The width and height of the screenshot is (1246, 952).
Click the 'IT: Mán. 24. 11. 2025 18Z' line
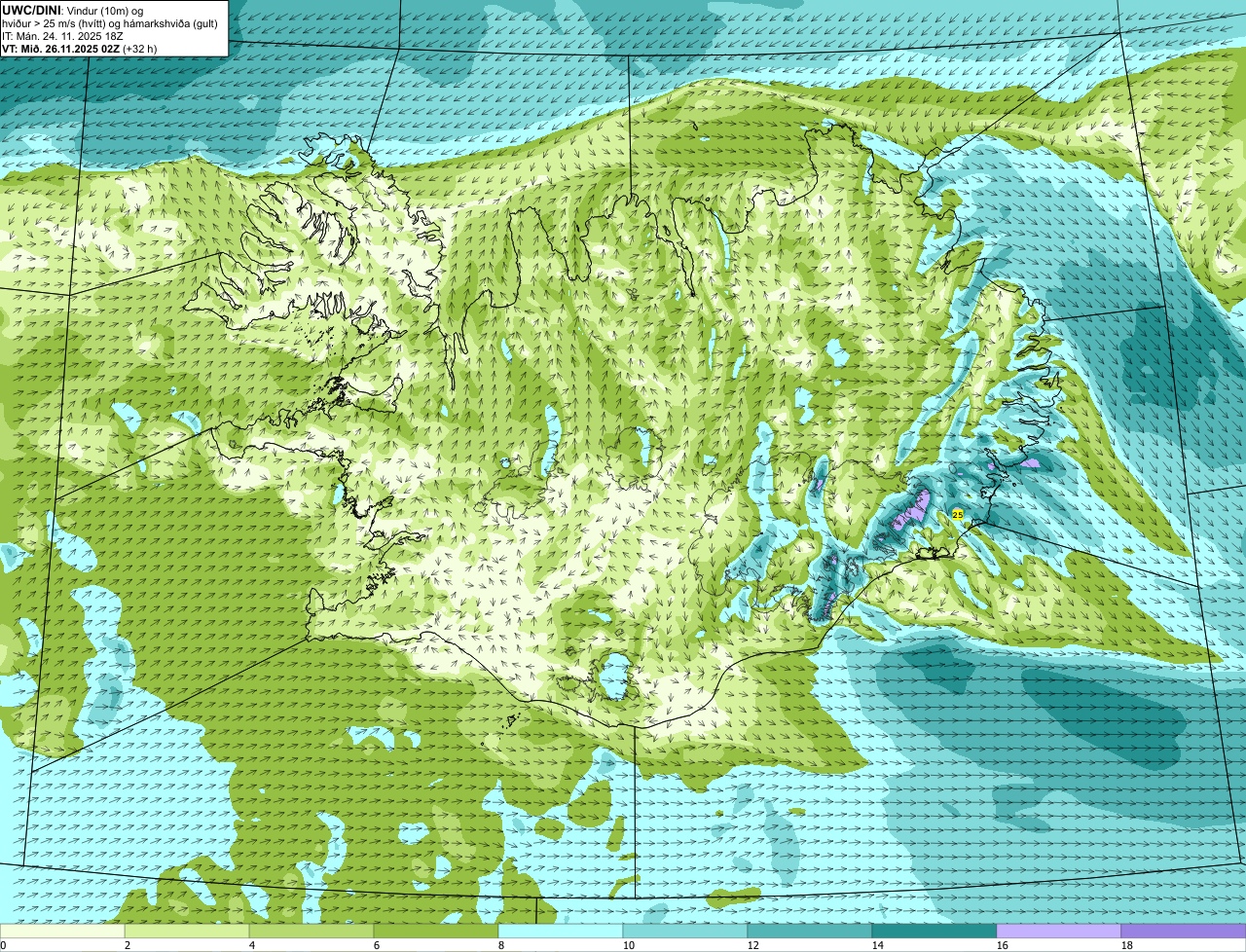point(62,36)
